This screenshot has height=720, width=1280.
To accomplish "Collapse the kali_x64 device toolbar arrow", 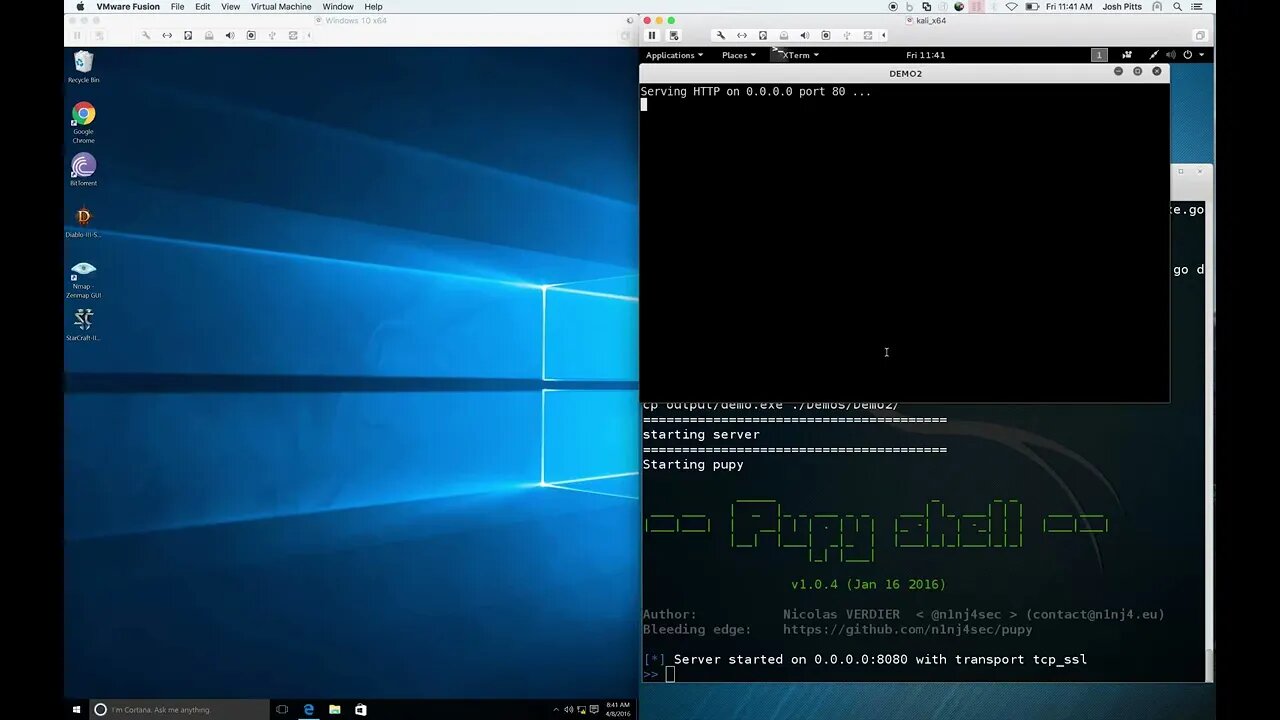I will (x=883, y=35).
